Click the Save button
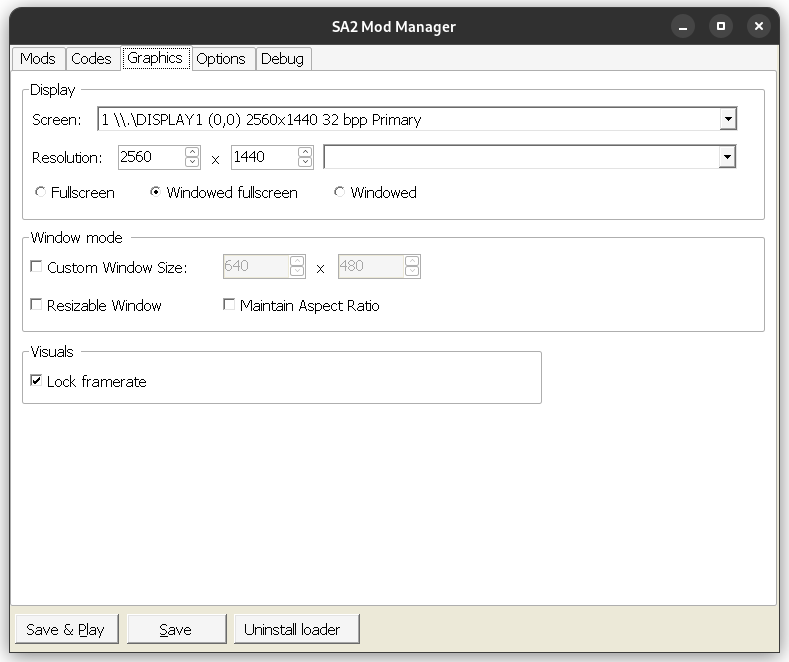Screen dimensions: 789x662 click(176, 629)
